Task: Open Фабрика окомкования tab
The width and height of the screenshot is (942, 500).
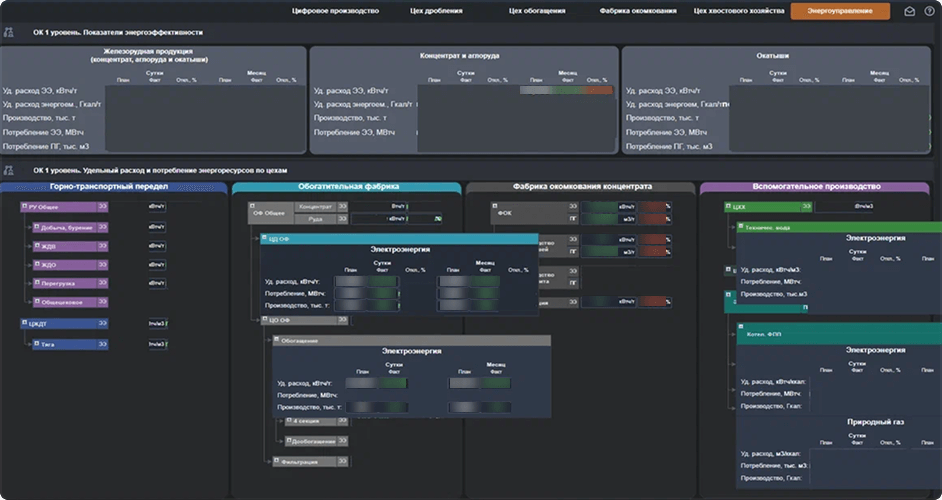Action: tap(637, 11)
